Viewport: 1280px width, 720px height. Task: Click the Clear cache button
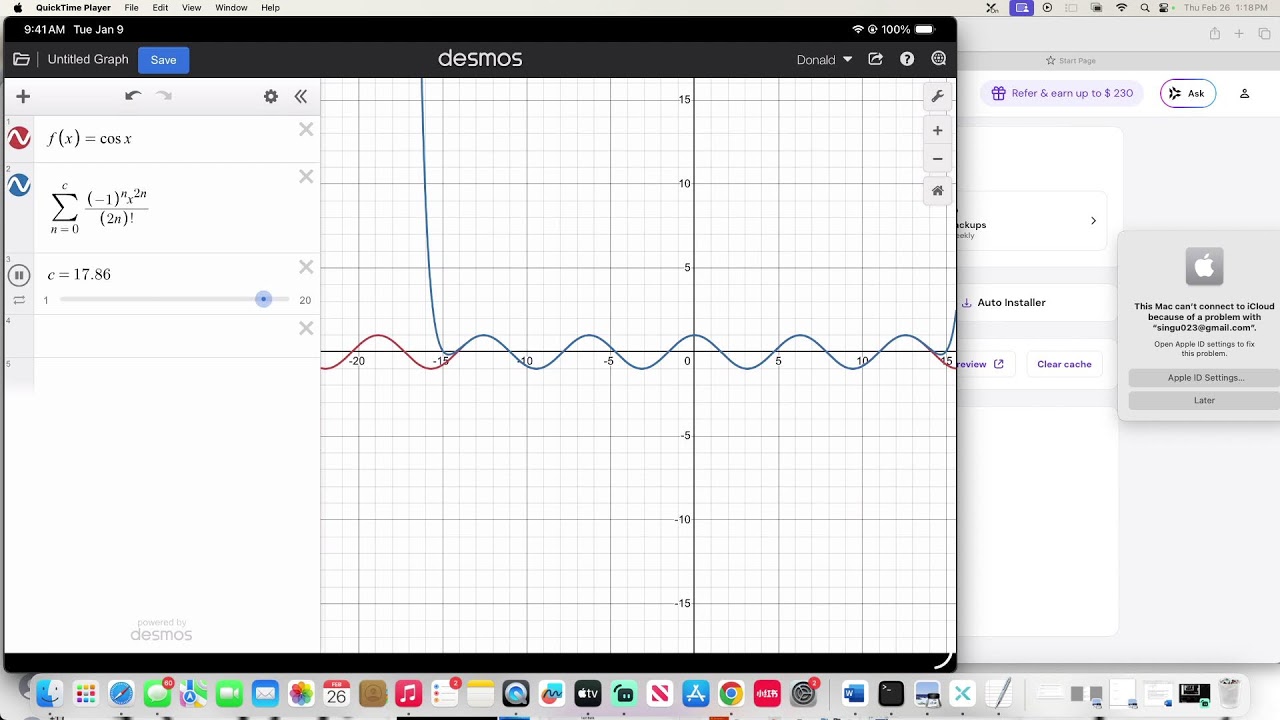click(x=1064, y=364)
